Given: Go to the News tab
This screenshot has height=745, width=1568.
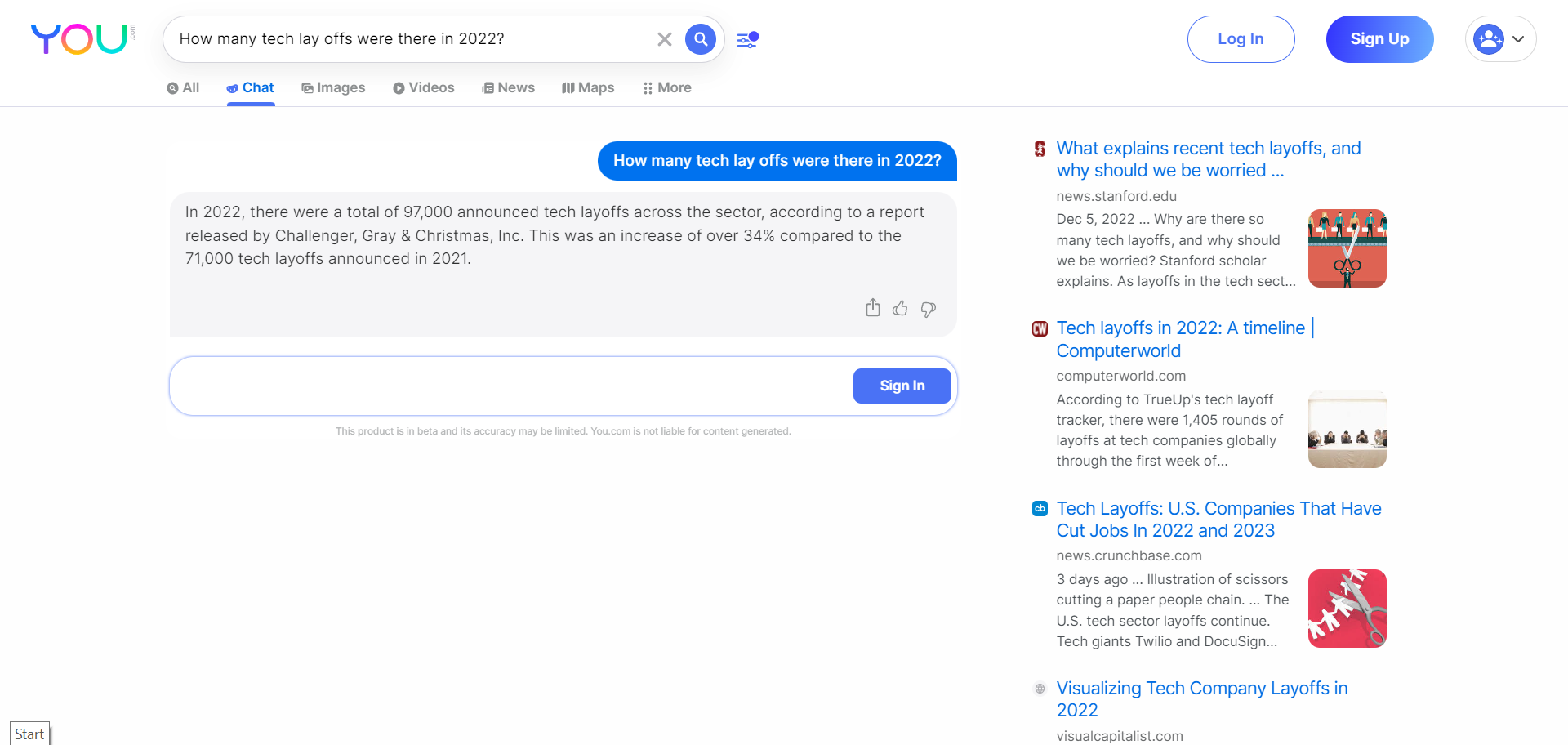Looking at the screenshot, I should [x=508, y=87].
